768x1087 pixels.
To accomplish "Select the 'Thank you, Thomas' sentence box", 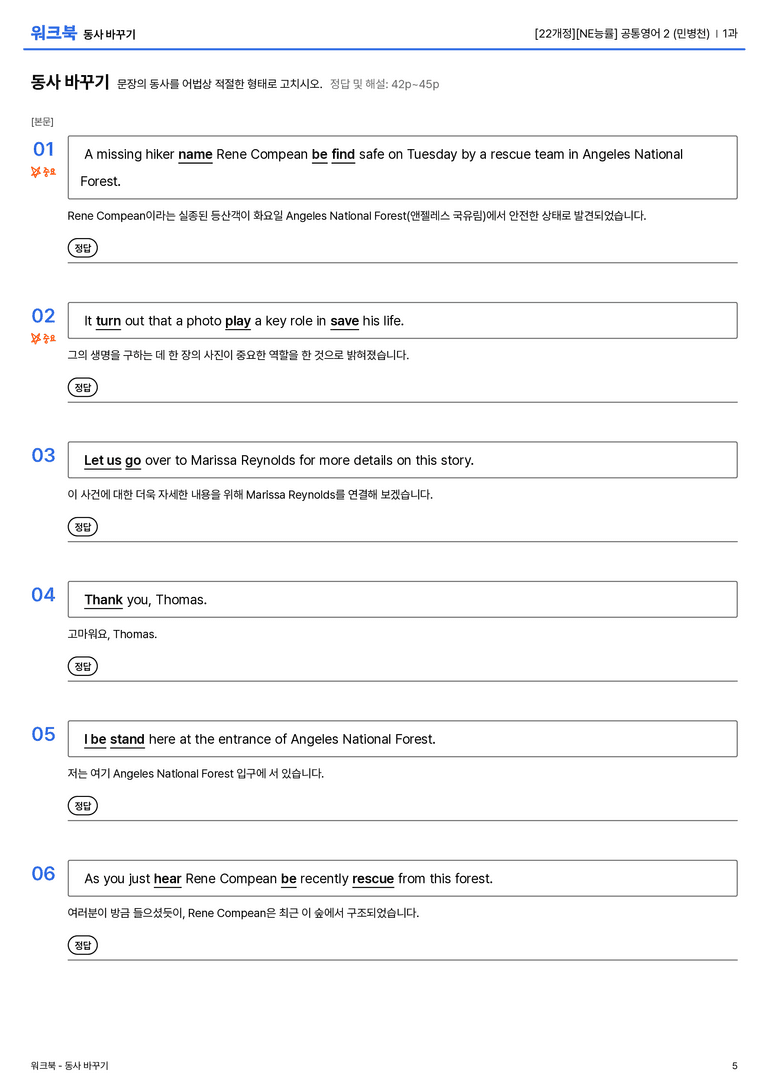I will click(402, 599).
